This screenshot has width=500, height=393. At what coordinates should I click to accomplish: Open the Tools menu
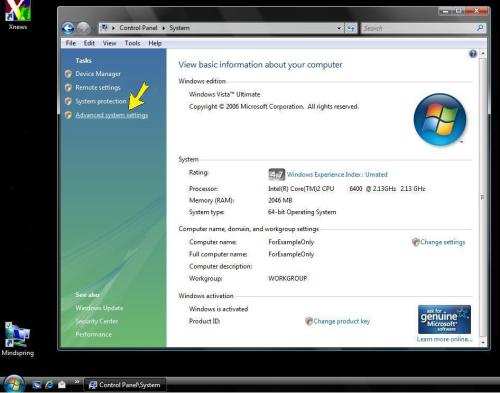point(132,43)
